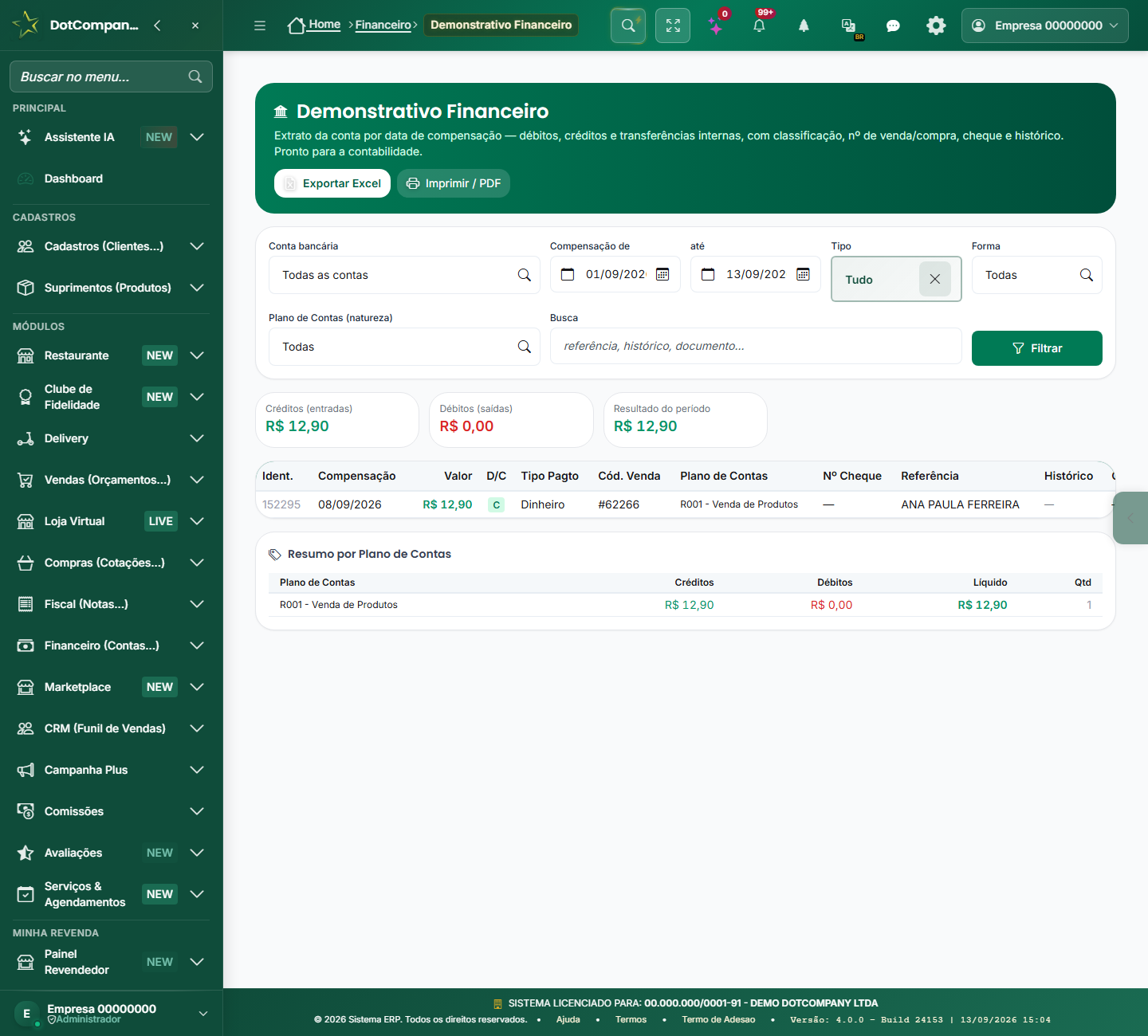Screen dimensions: 1148x1036
Task: Open the chat message bubble icon
Action: 893,26
